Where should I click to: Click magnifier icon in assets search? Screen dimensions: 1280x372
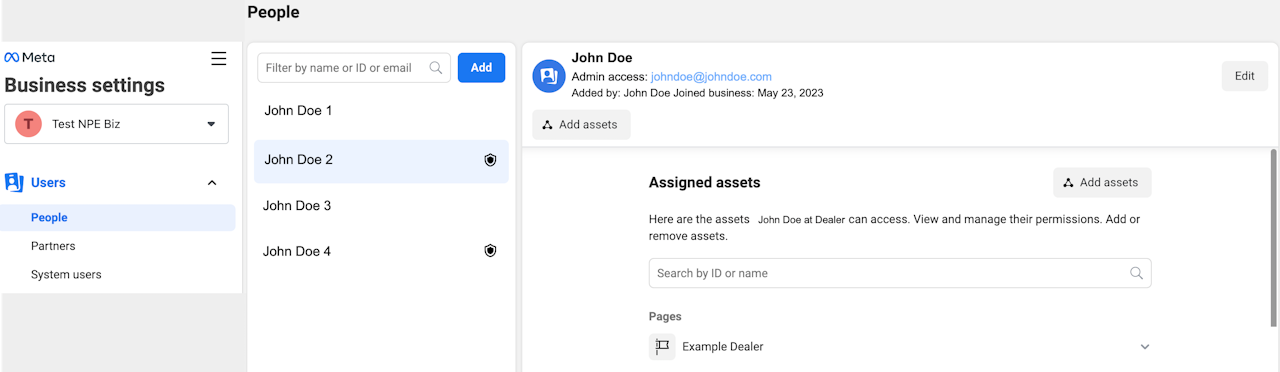(x=1136, y=273)
